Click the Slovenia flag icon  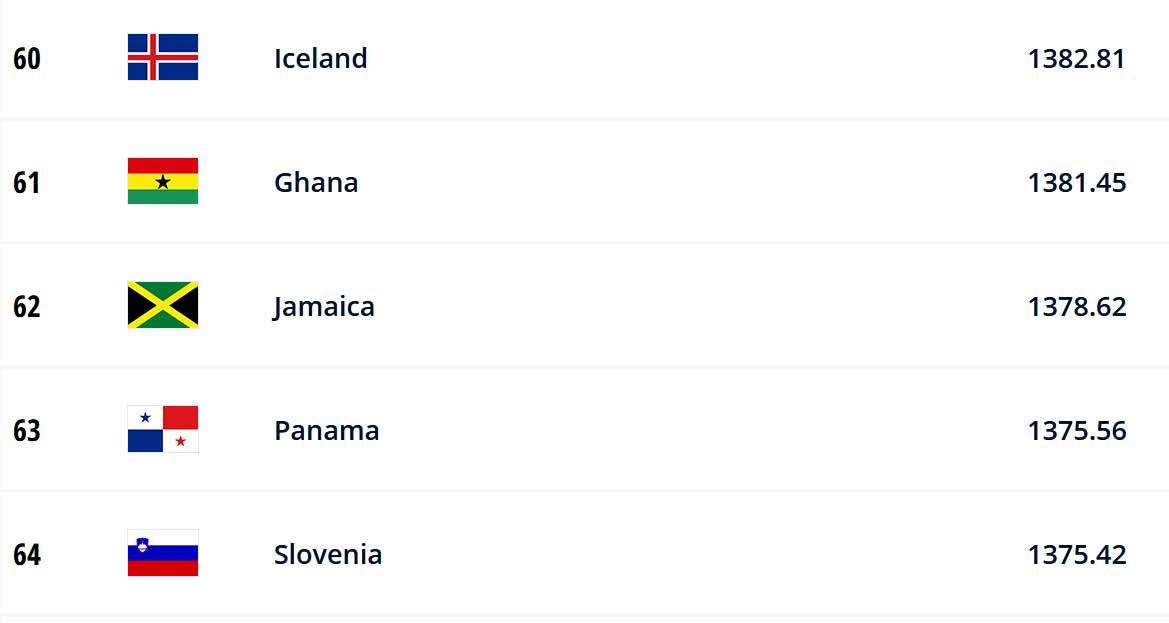click(163, 553)
